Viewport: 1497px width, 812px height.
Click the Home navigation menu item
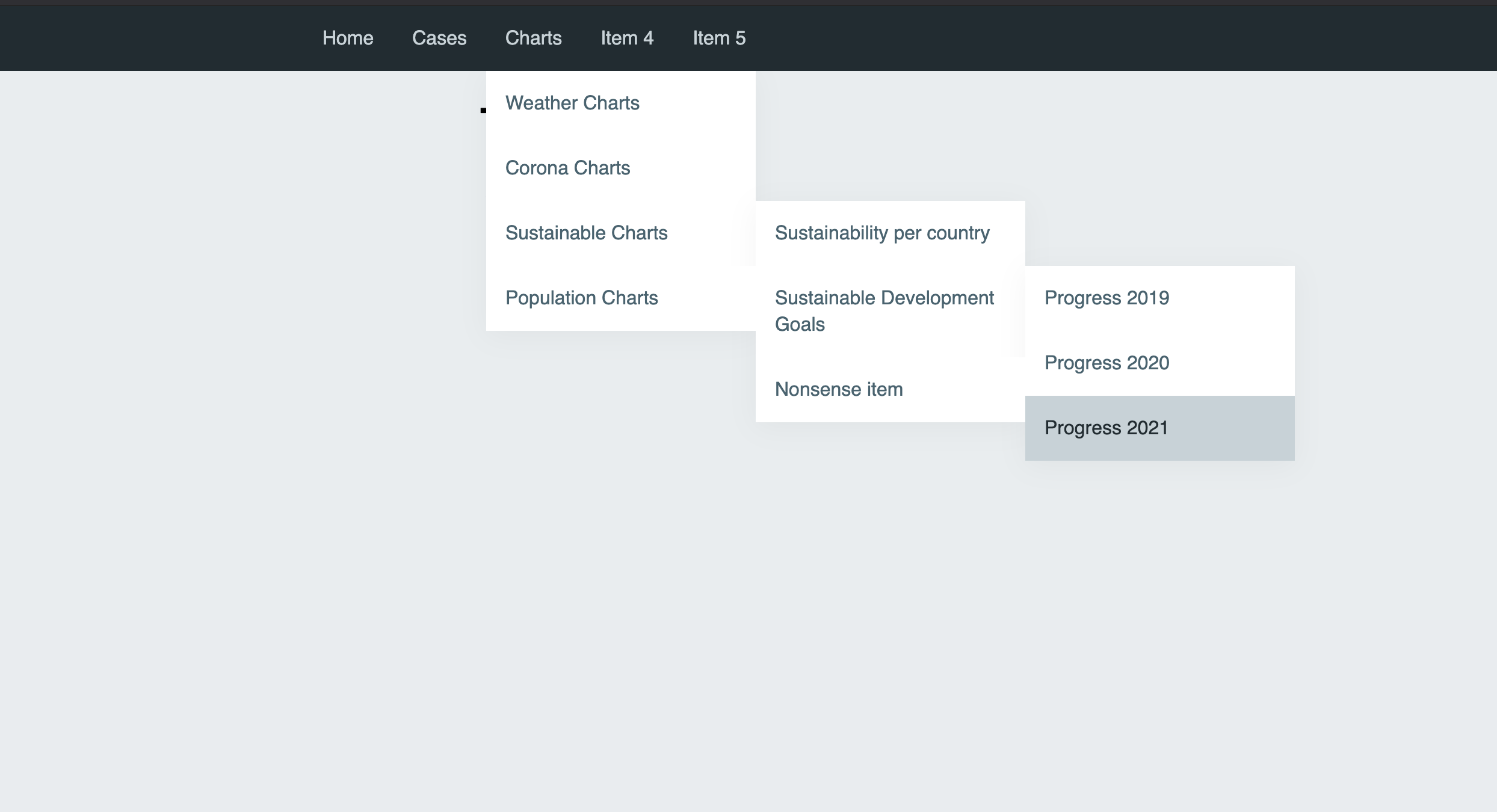pos(348,38)
